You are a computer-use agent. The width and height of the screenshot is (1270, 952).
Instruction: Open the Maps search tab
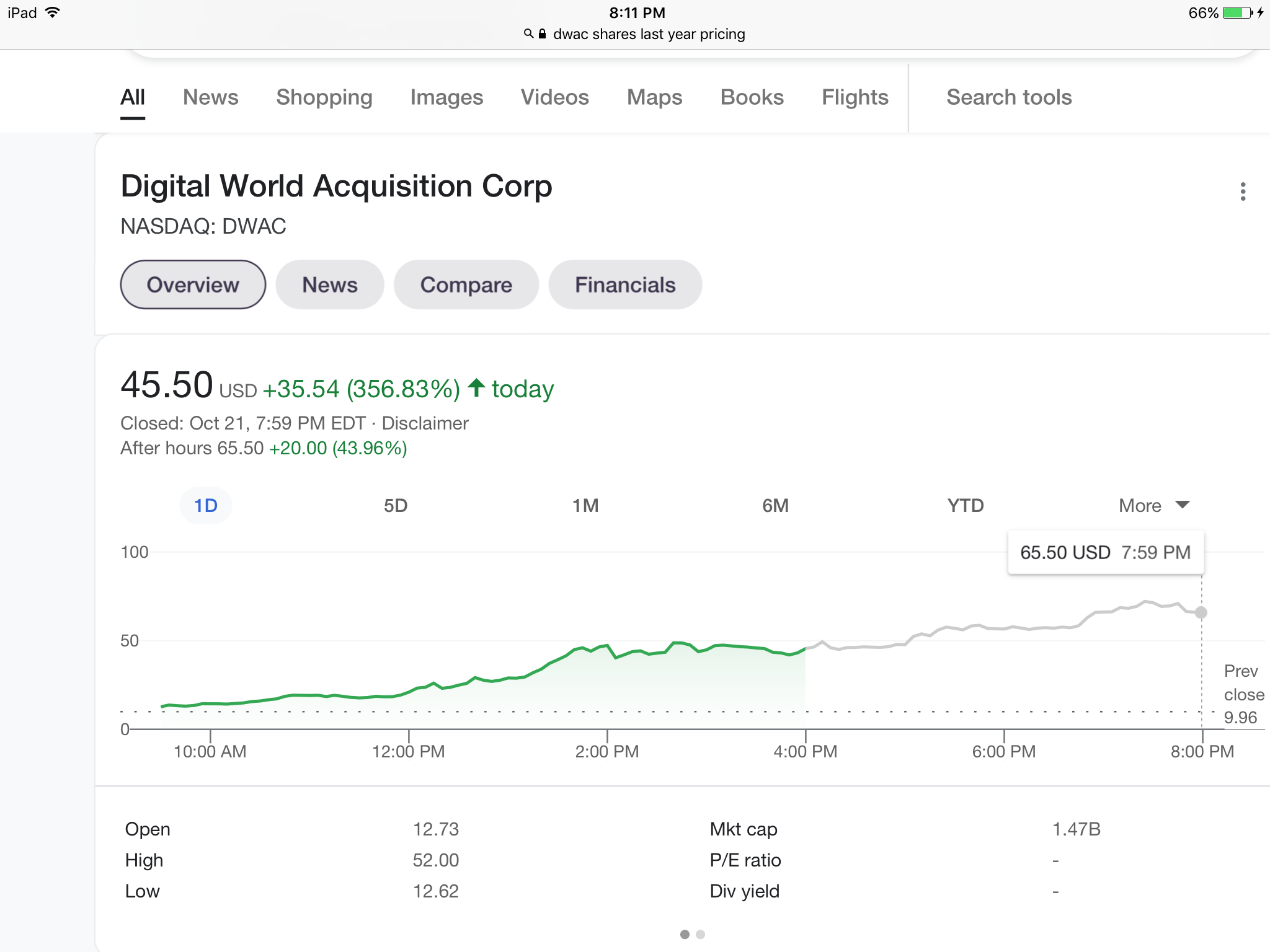point(654,97)
